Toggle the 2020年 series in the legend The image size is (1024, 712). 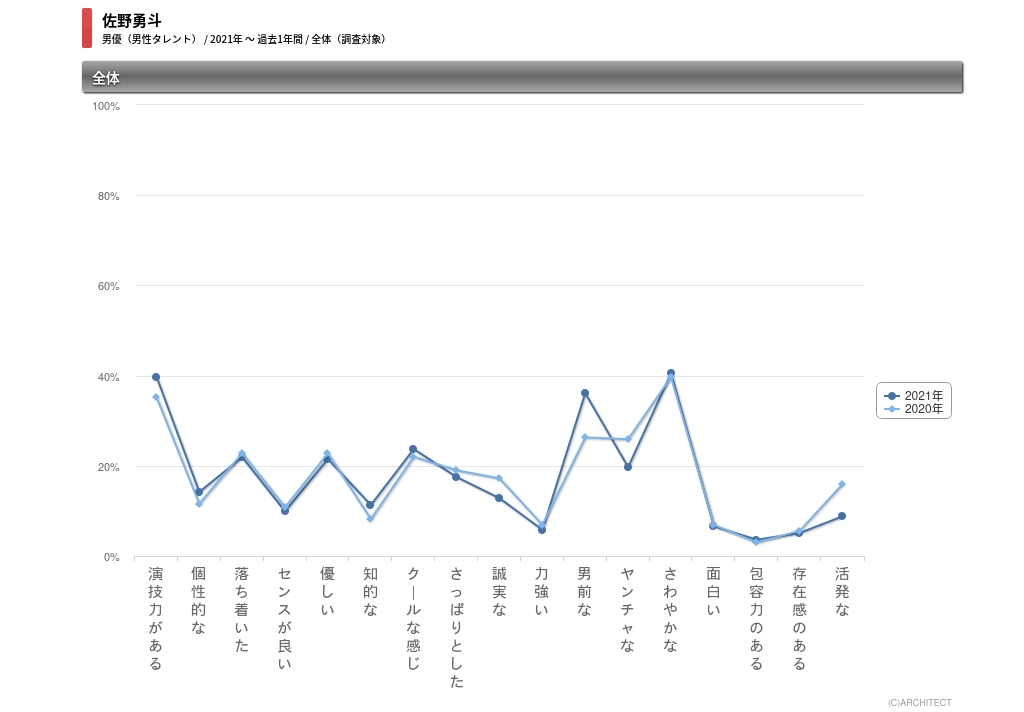(913, 409)
